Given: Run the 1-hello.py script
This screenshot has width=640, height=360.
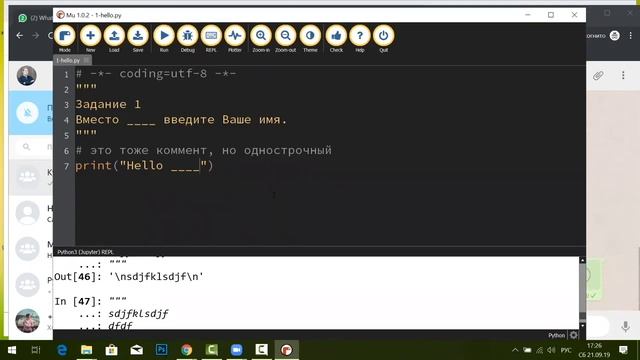Looking at the screenshot, I should click(164, 38).
